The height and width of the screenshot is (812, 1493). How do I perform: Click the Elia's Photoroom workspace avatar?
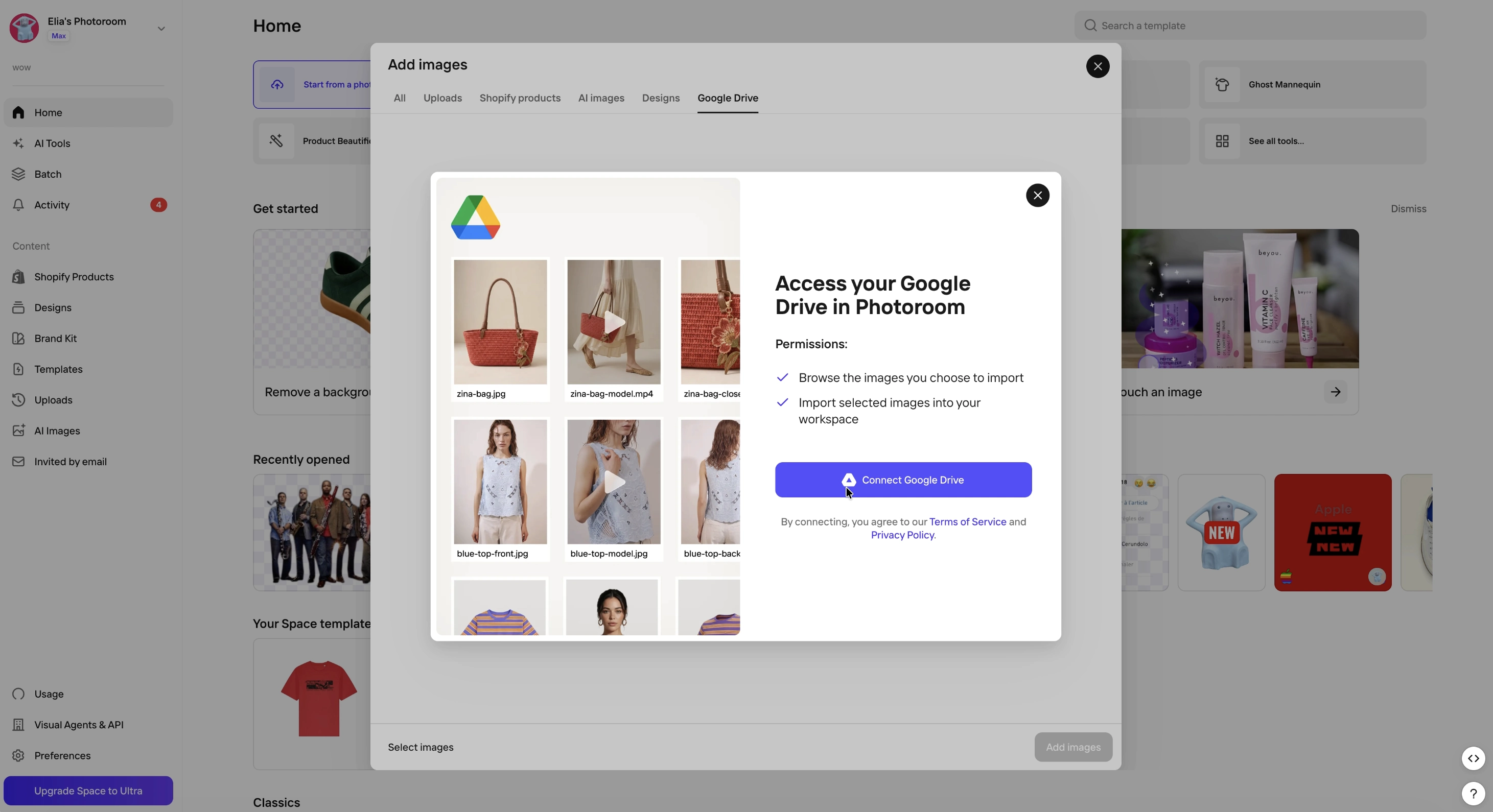(x=25, y=28)
